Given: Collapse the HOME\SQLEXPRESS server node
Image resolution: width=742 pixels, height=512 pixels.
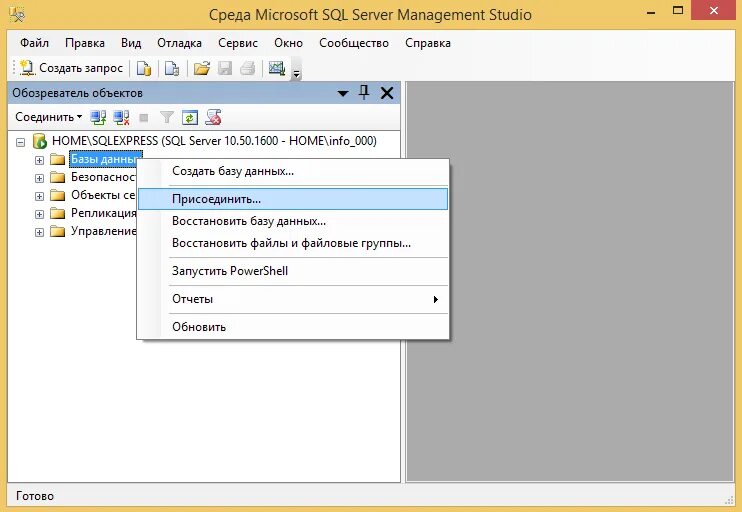Looking at the screenshot, I should tap(20, 141).
